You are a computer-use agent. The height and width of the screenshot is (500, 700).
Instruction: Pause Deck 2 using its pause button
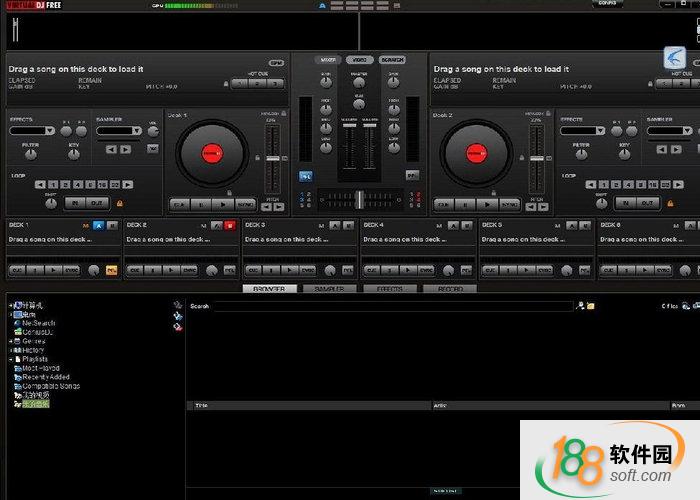point(465,204)
